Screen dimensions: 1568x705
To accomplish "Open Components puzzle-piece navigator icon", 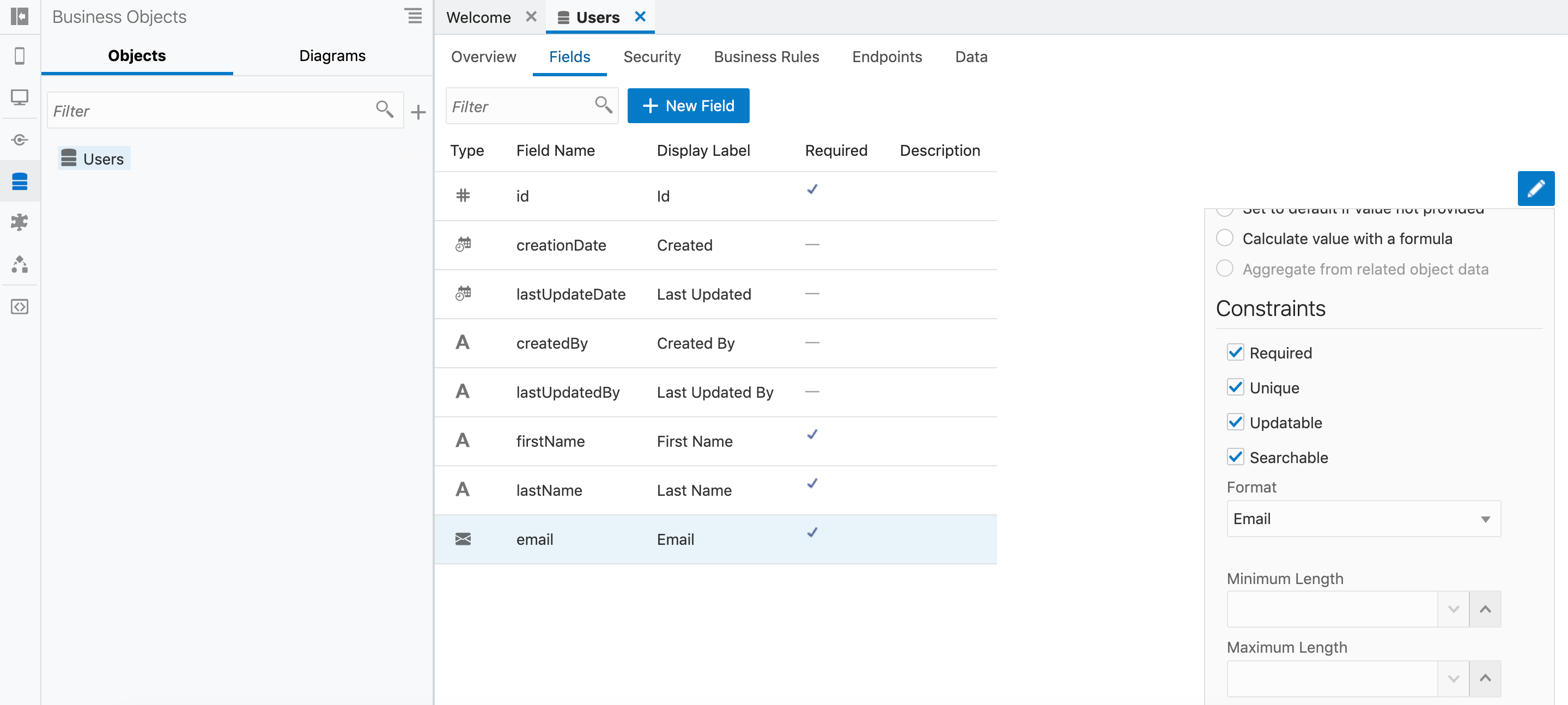I will [20, 222].
